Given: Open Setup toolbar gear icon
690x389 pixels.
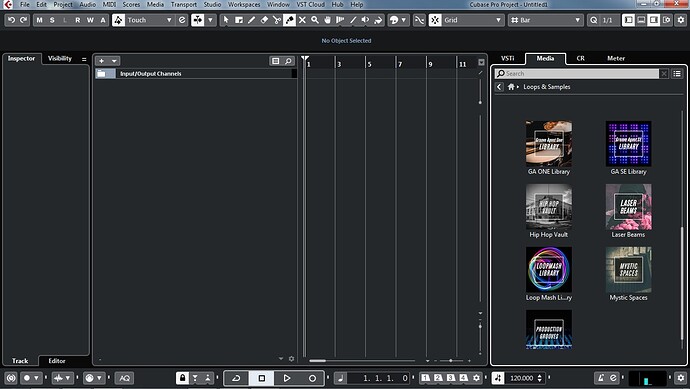Looking at the screenshot, I should (681, 20).
